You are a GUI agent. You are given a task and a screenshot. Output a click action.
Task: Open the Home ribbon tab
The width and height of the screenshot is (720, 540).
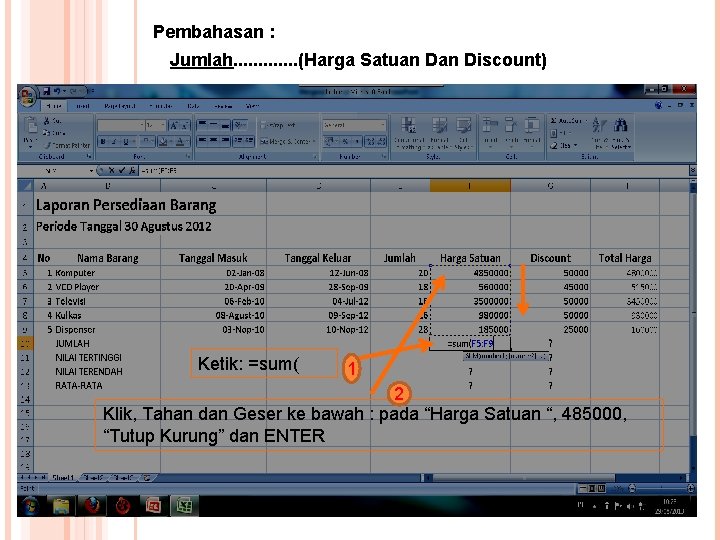54,106
